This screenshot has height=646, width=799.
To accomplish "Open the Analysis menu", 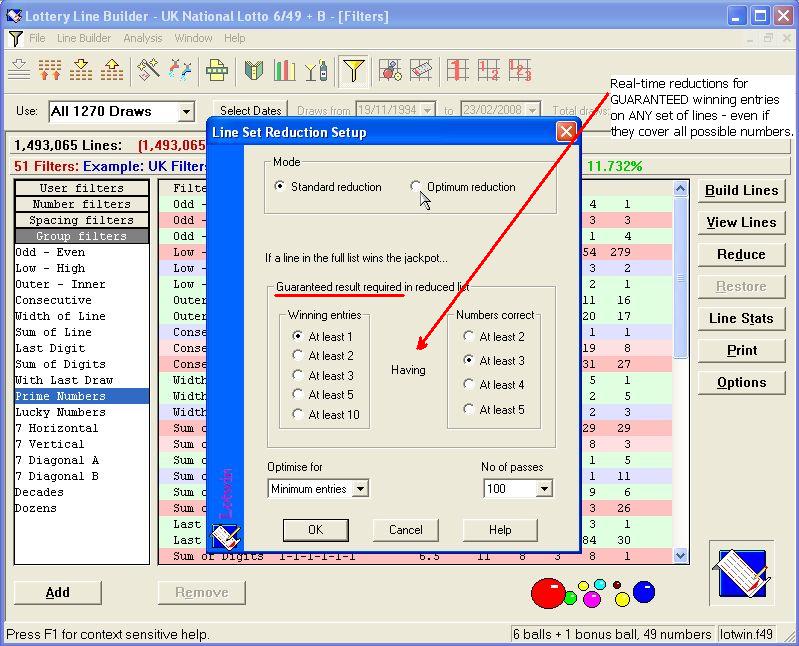I will coord(143,38).
